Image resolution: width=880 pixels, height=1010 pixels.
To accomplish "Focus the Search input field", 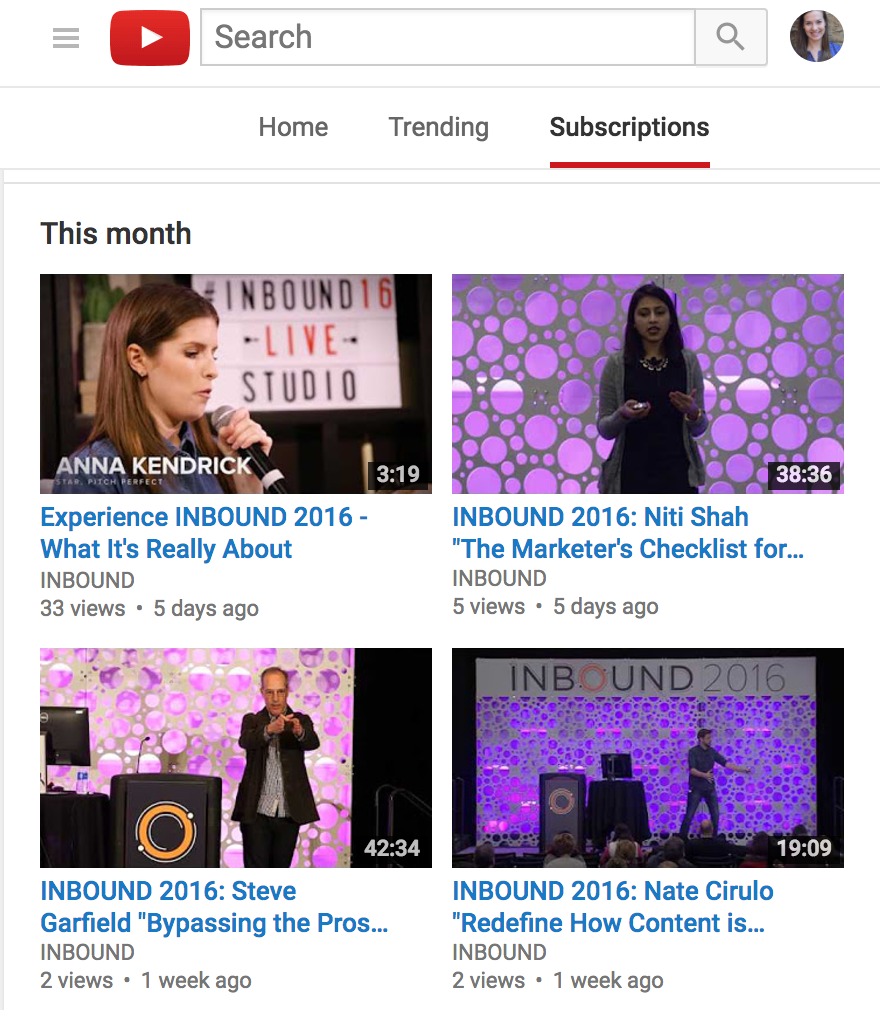I will coord(448,38).
